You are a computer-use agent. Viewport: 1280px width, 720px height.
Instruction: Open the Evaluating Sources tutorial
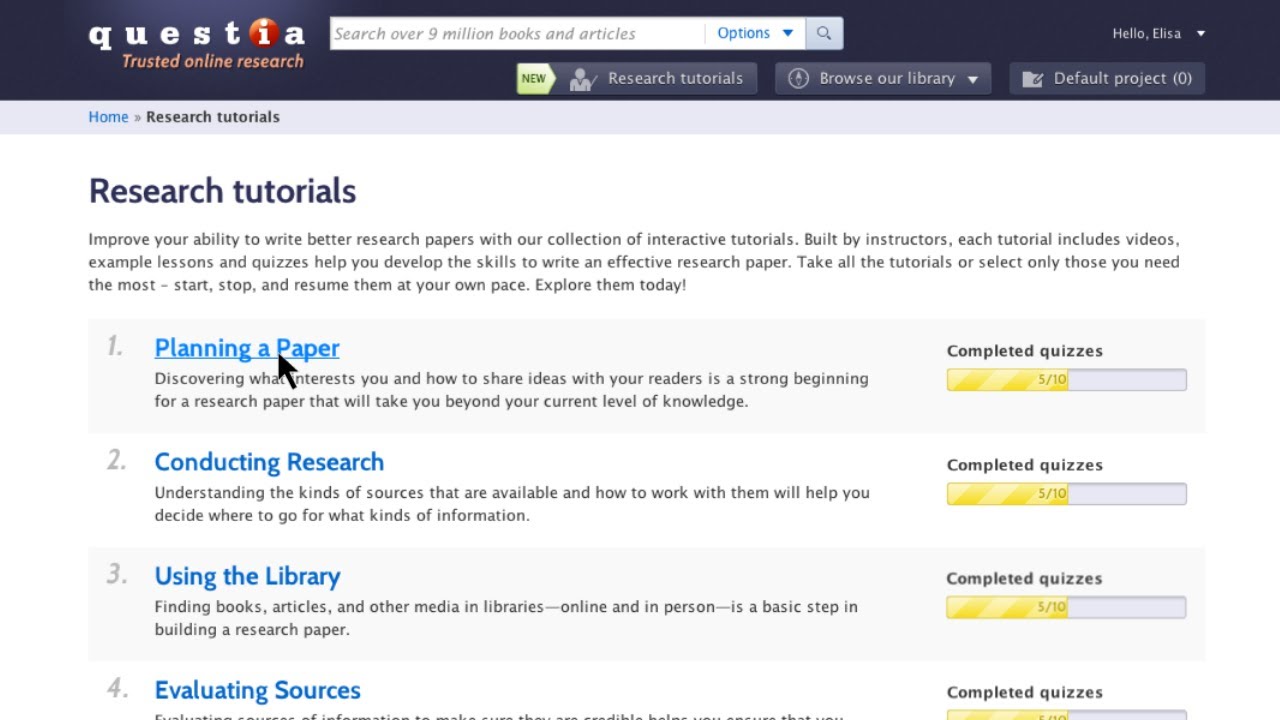257,690
